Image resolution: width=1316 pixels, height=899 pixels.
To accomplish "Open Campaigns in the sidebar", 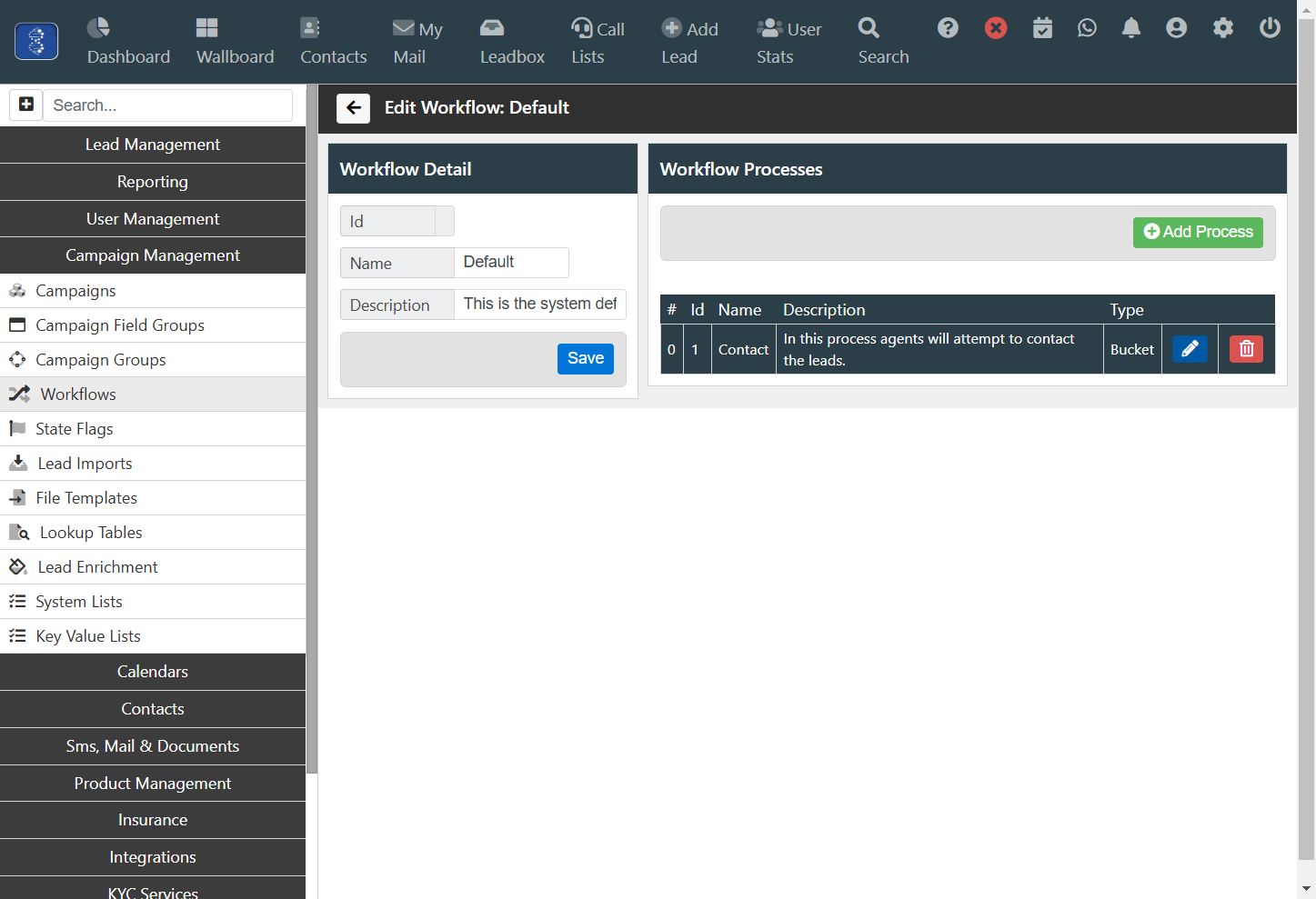I will pos(153,291).
